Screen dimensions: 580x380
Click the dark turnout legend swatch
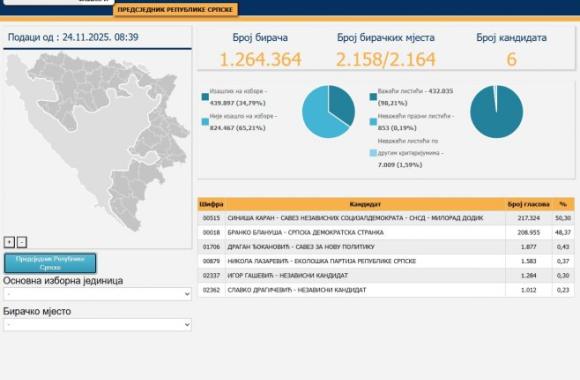pos(205,97)
